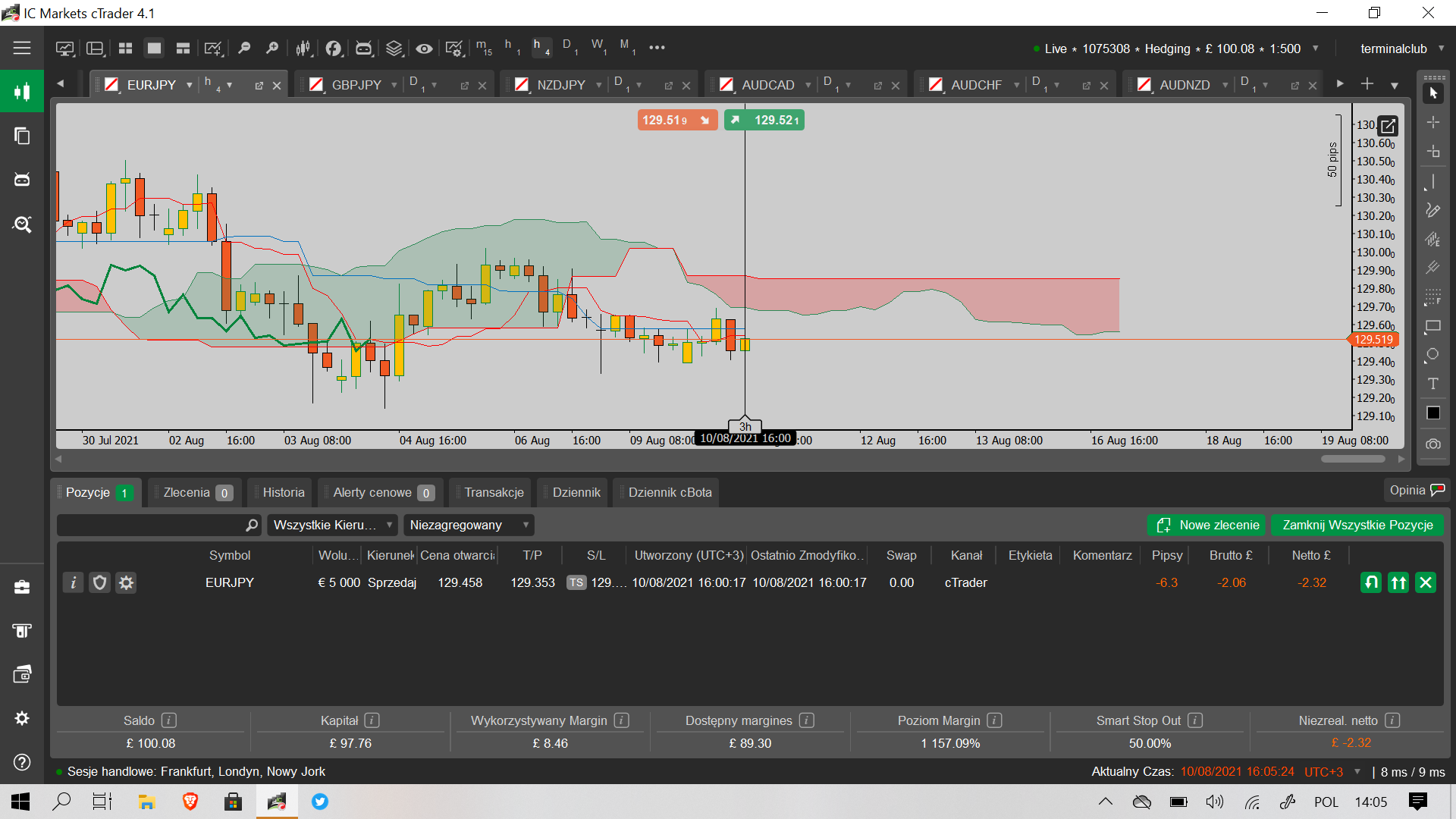Click Nowe zlecenie button

(x=1207, y=525)
